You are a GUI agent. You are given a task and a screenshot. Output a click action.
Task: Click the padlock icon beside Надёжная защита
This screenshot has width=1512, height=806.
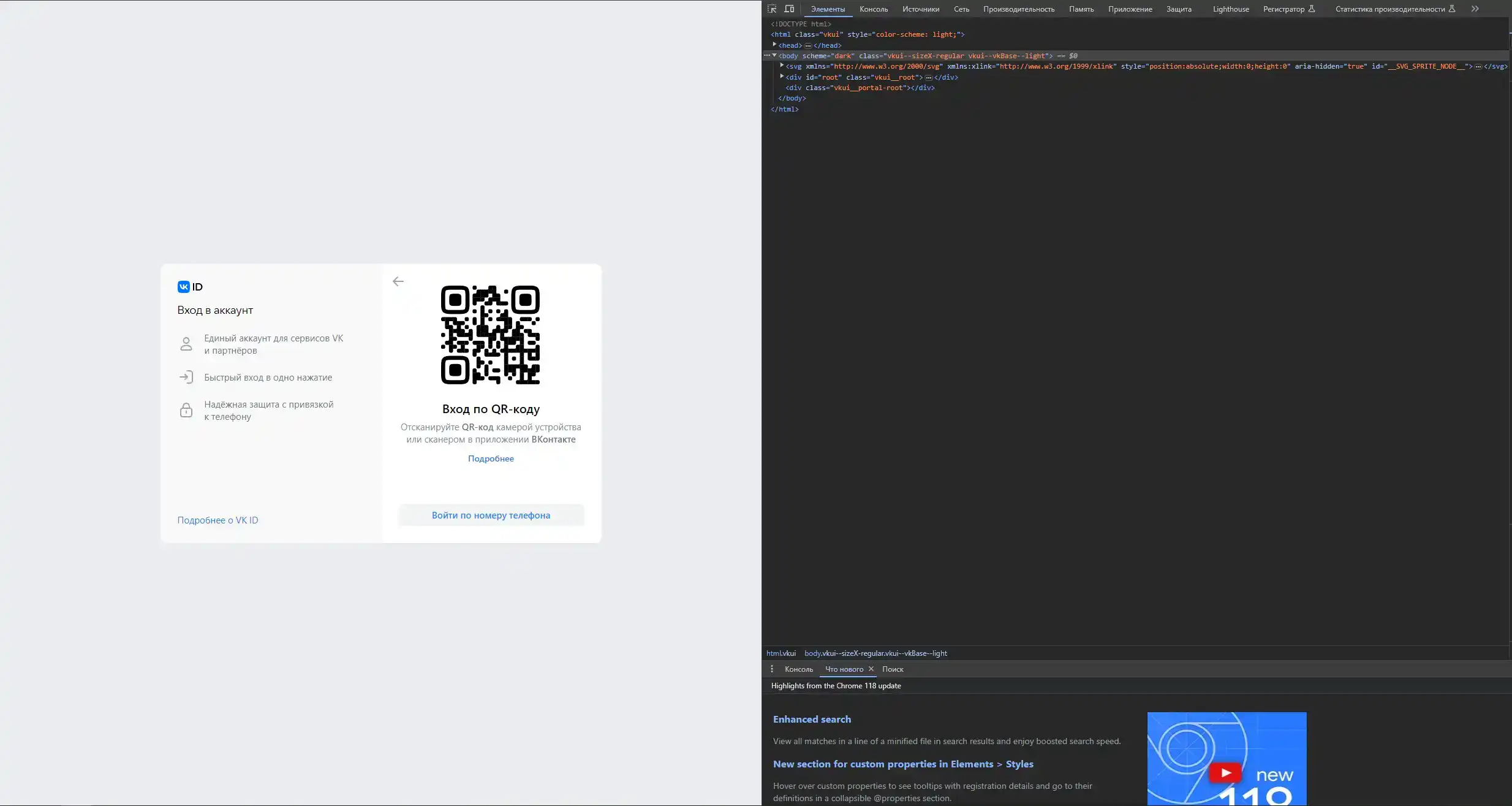(x=186, y=410)
